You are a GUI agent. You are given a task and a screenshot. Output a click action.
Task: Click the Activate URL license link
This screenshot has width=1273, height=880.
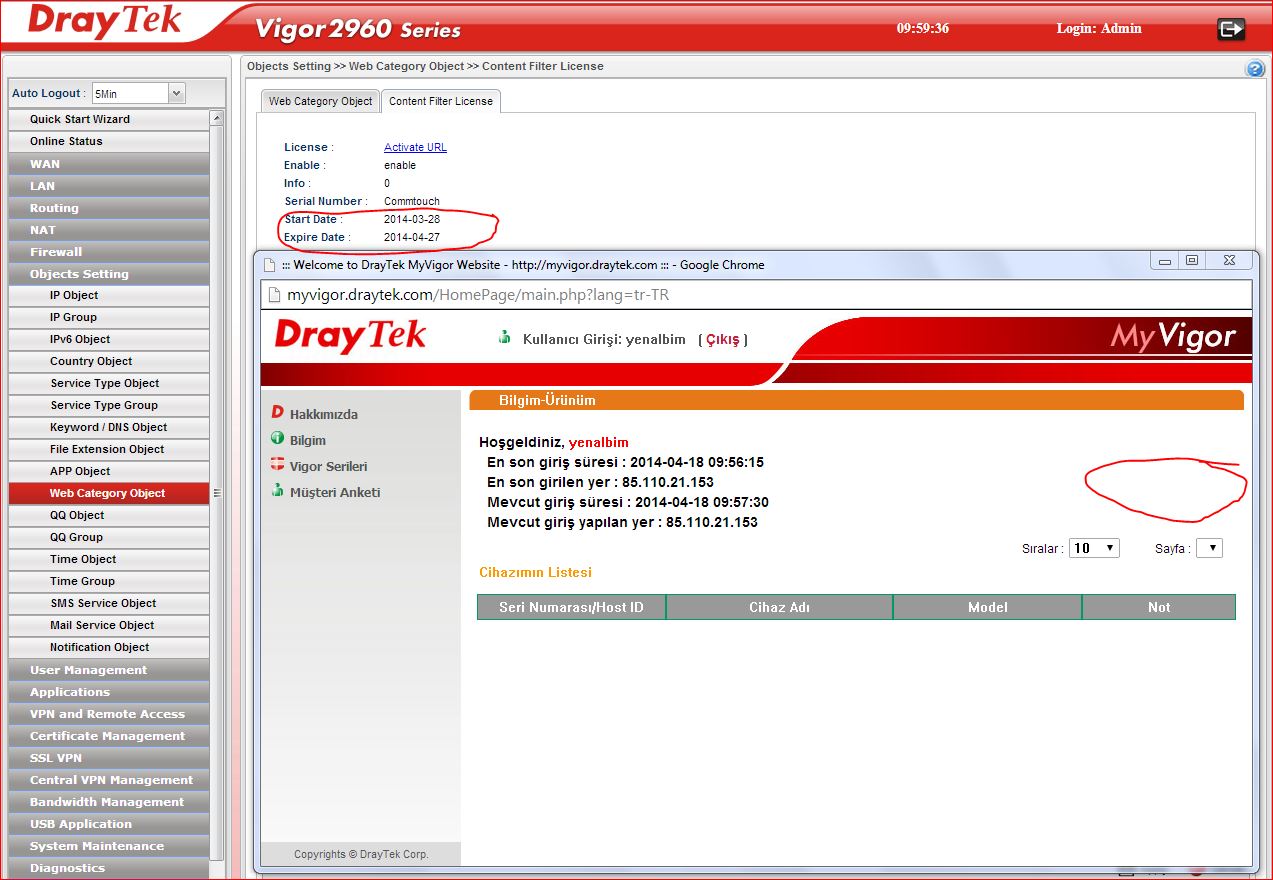click(x=415, y=147)
